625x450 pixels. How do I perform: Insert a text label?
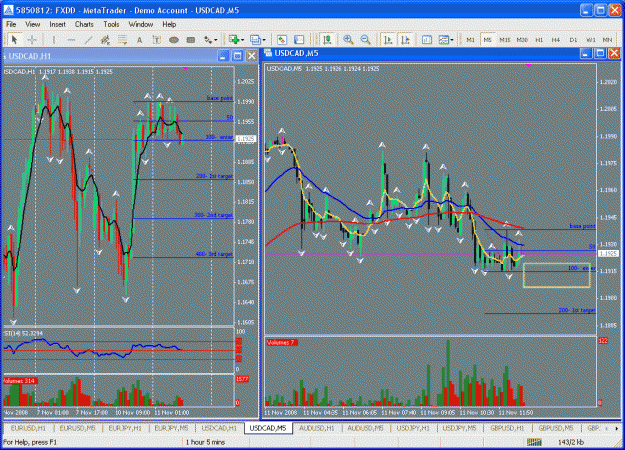(156, 40)
